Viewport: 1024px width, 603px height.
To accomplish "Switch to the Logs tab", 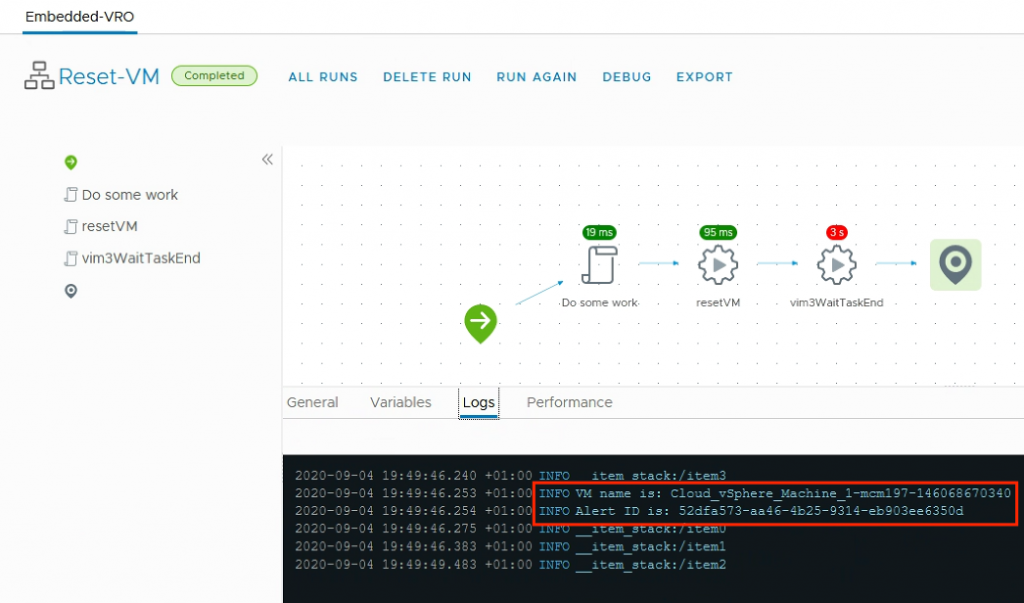I will (x=479, y=402).
